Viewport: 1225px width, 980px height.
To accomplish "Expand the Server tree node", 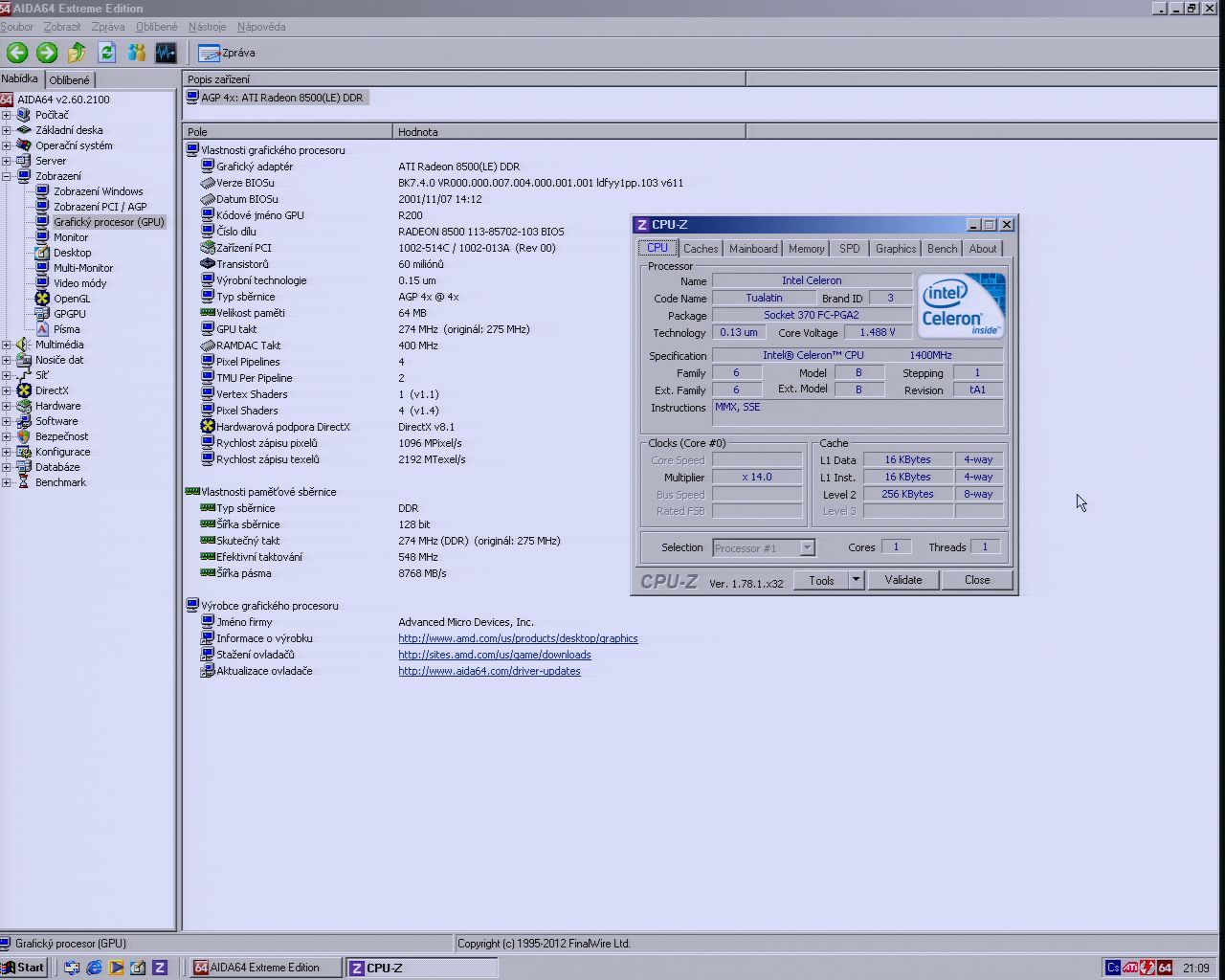I will click(x=7, y=161).
